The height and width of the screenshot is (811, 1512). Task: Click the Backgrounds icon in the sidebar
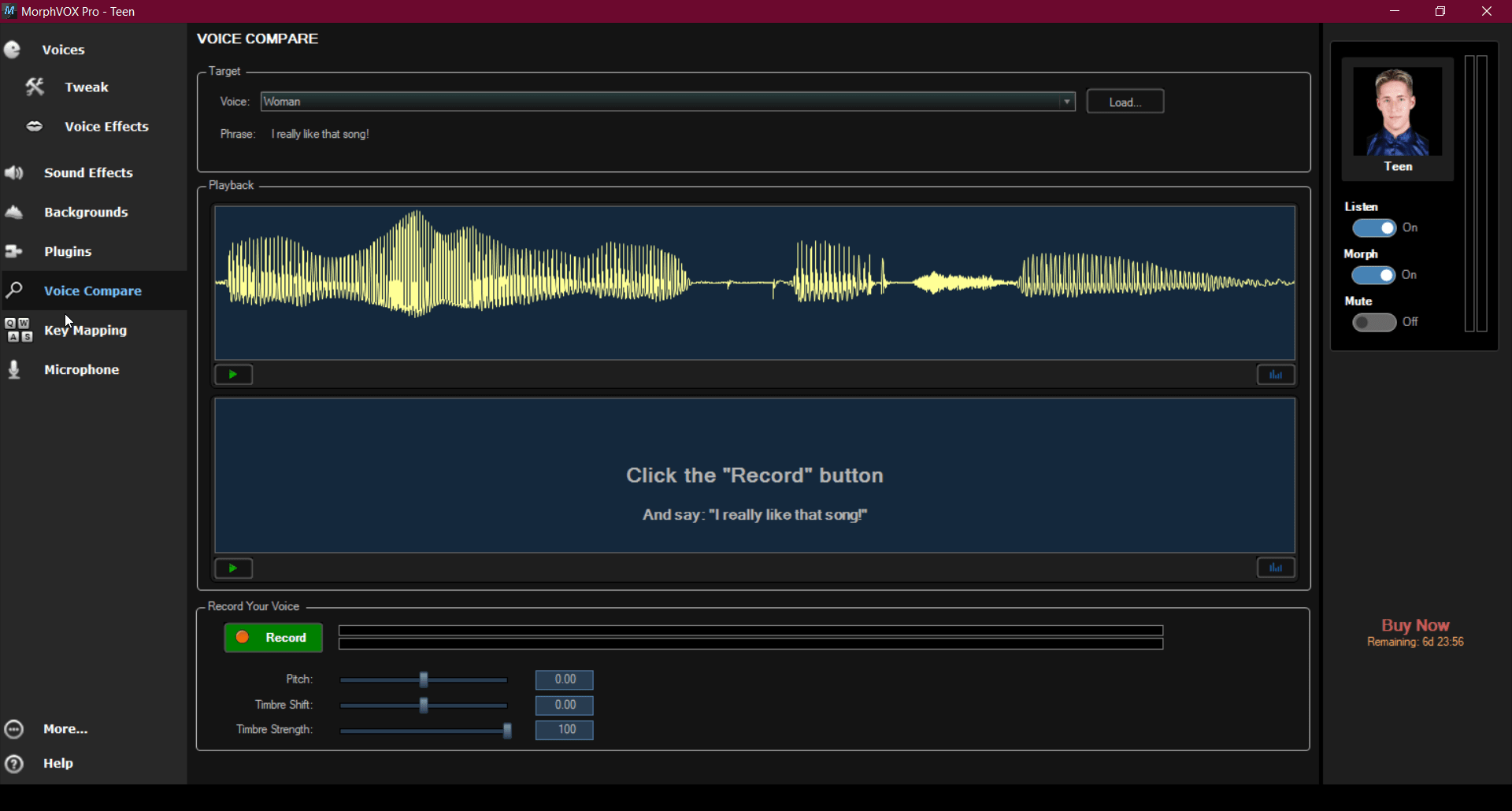click(x=13, y=212)
